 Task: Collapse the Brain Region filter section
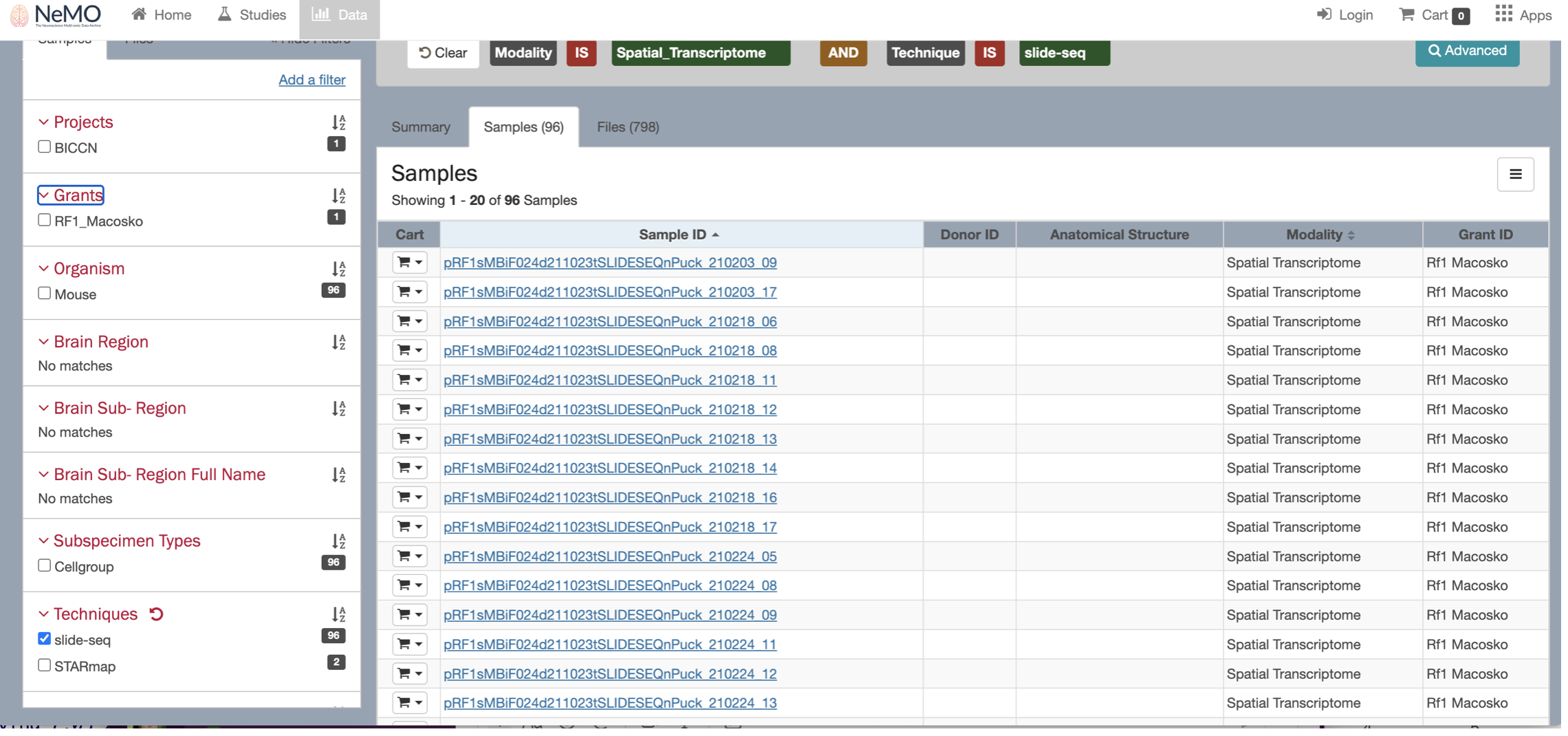pos(44,342)
